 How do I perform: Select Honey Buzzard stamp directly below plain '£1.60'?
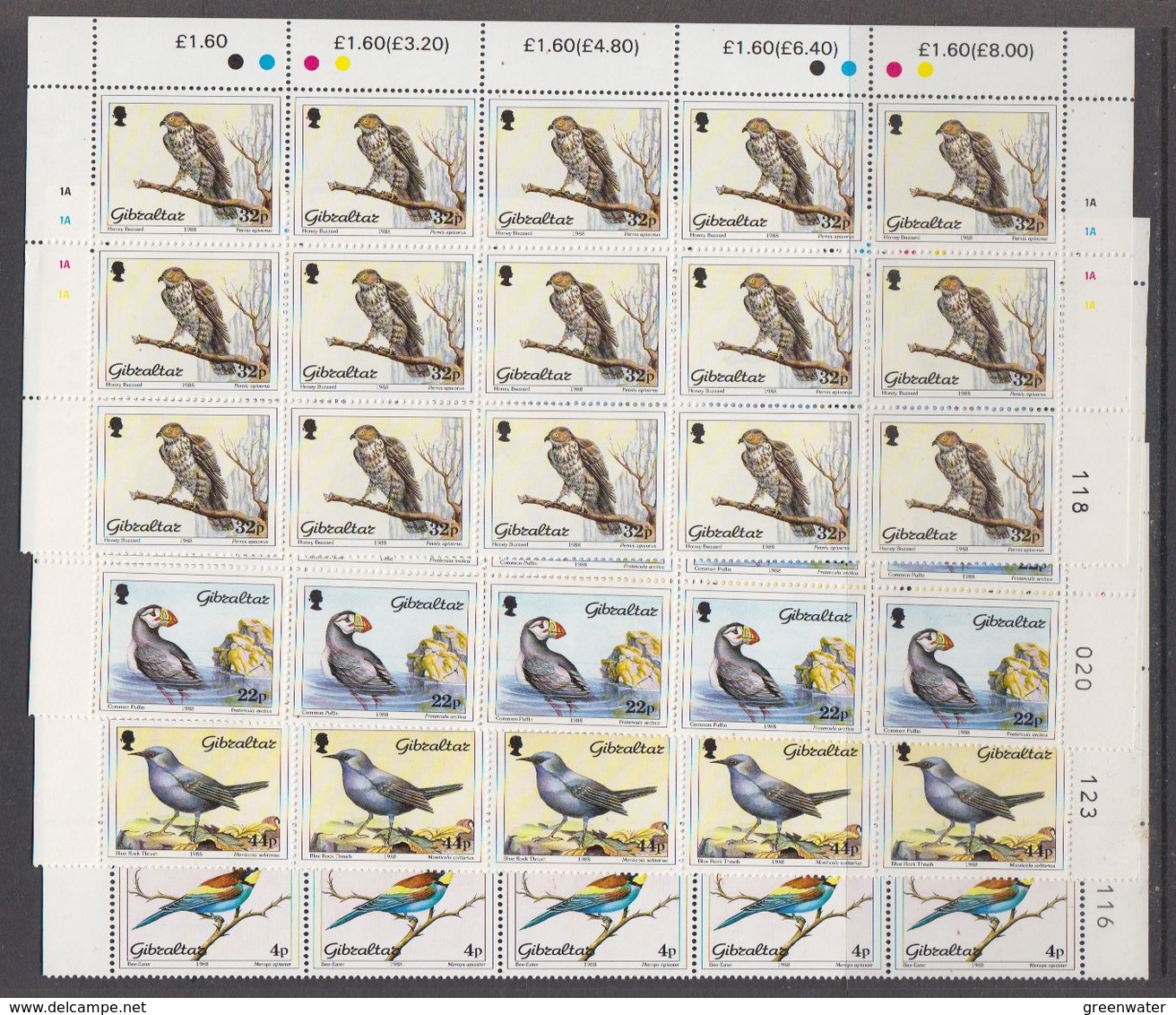point(189,166)
